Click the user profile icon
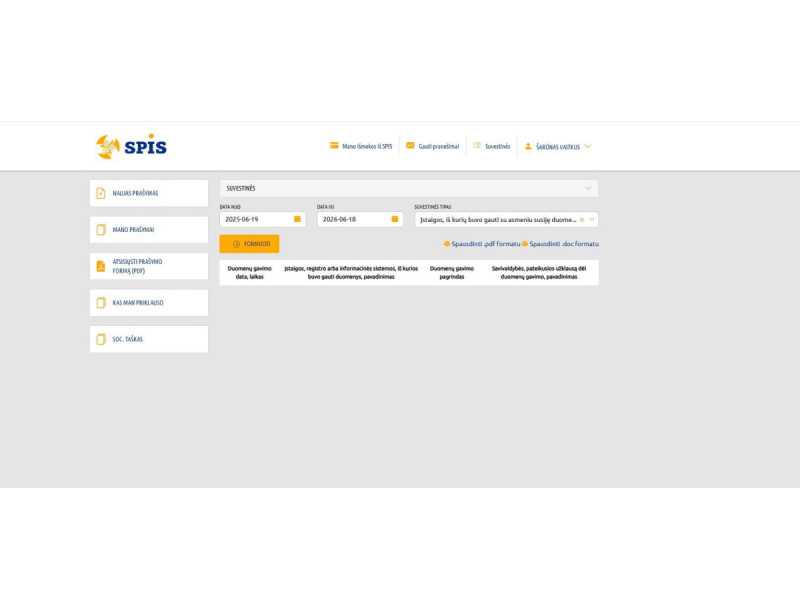This screenshot has width=800, height=600. coord(529,146)
